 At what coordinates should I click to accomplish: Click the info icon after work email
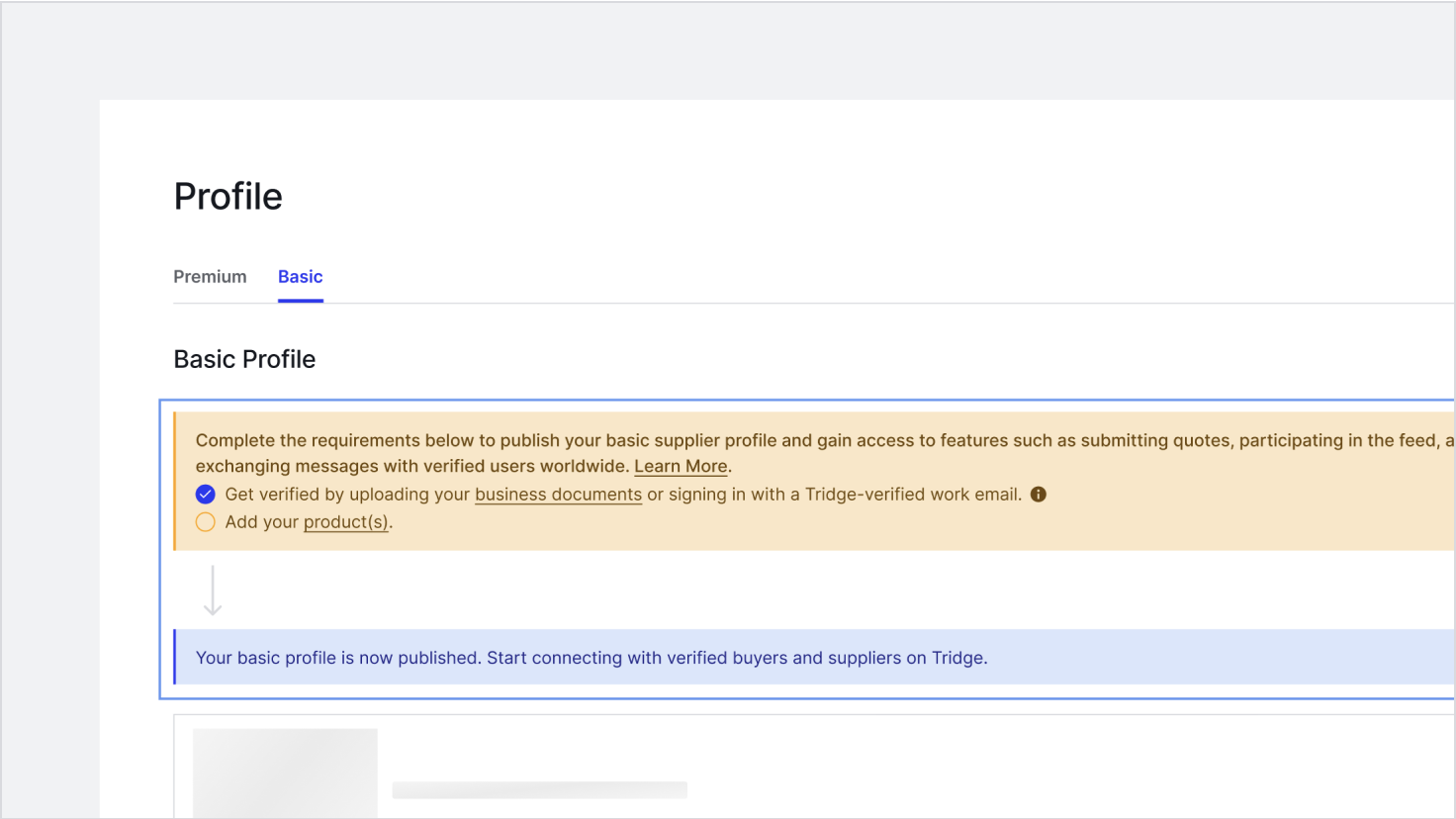[x=1039, y=495]
